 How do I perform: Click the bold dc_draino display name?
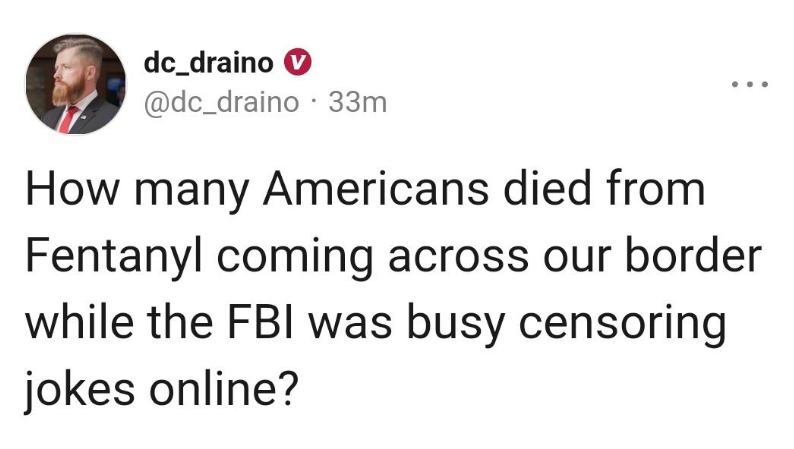[208, 63]
